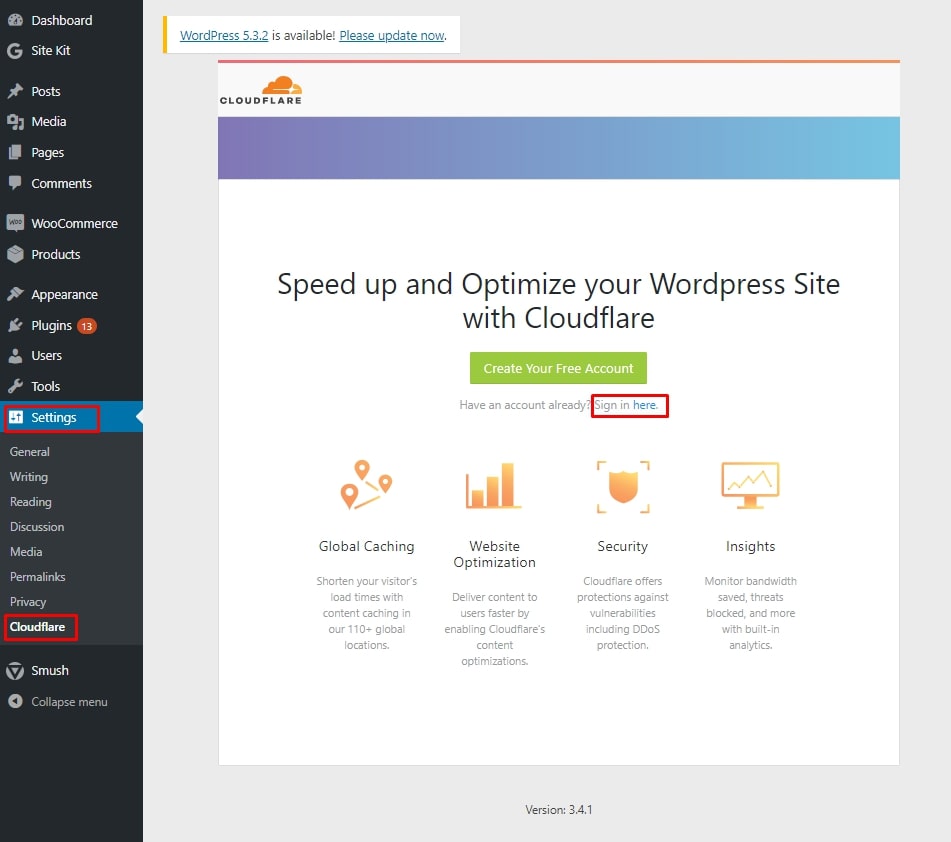951x842 pixels.
Task: Click the Appearance paintbrush icon
Action: click(x=15, y=294)
